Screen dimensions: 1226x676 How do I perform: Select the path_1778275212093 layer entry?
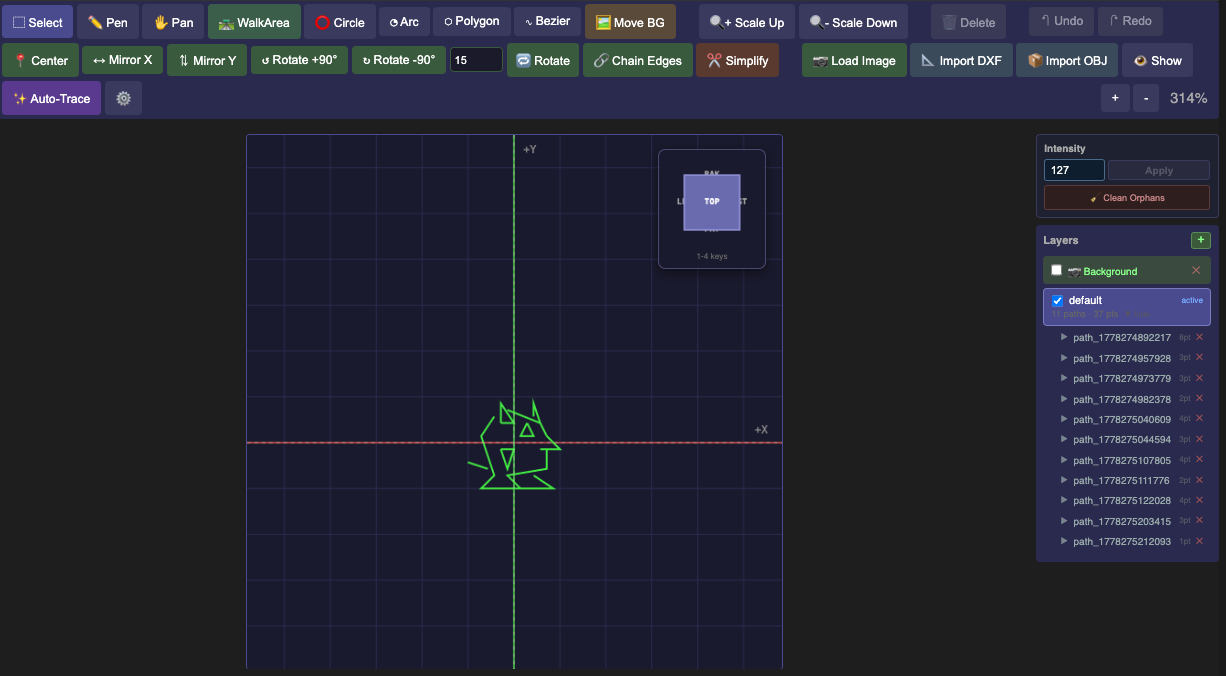[x=1122, y=541]
